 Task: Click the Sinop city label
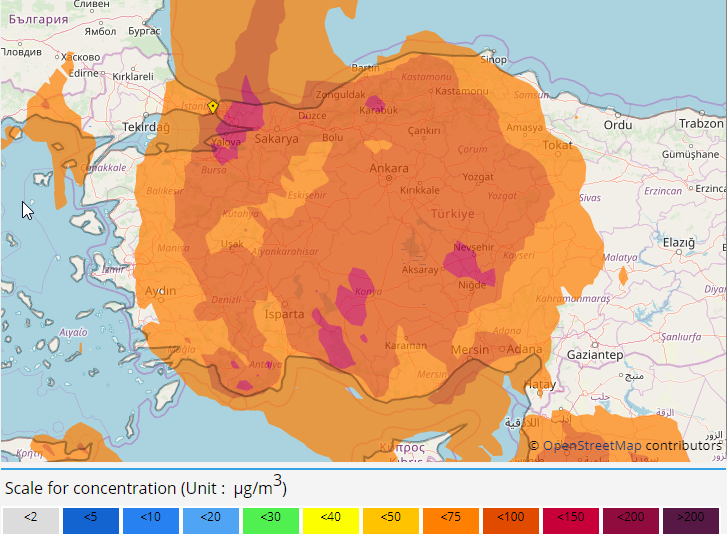(494, 59)
